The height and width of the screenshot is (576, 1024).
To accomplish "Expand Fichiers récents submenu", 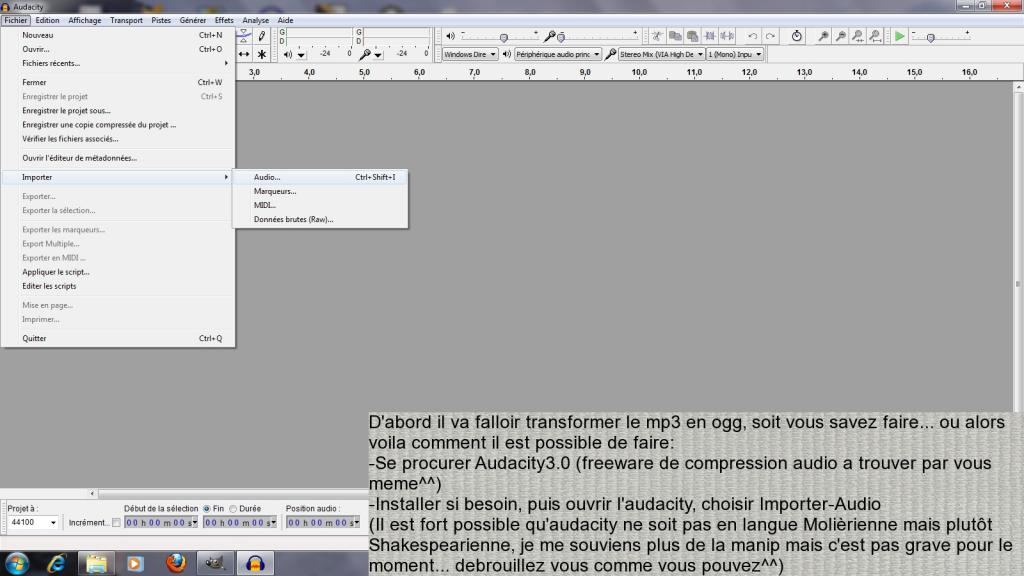I will click(118, 63).
